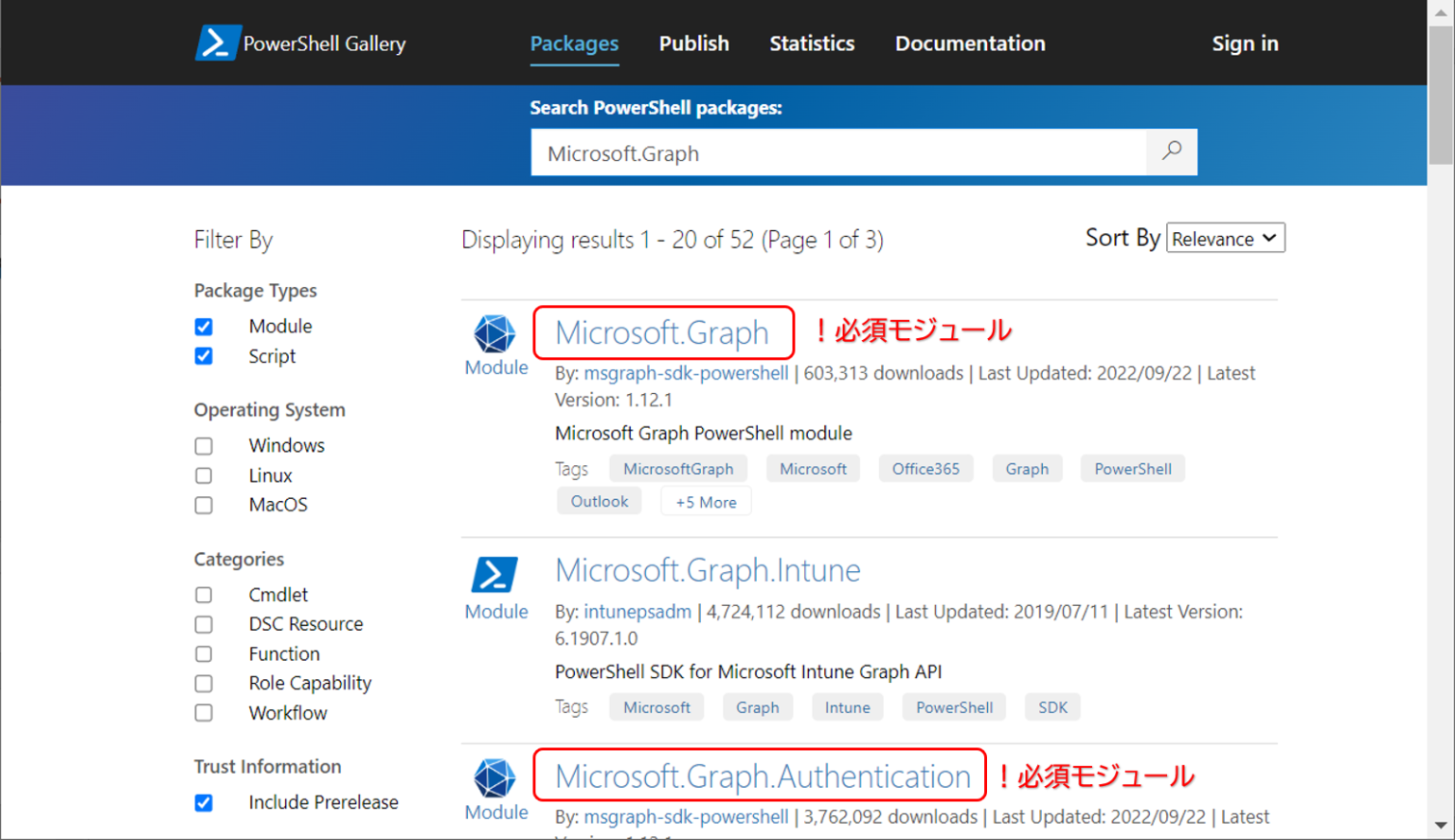1455x840 pixels.
Task: Enable the Windows operating system filter
Action: 204,445
